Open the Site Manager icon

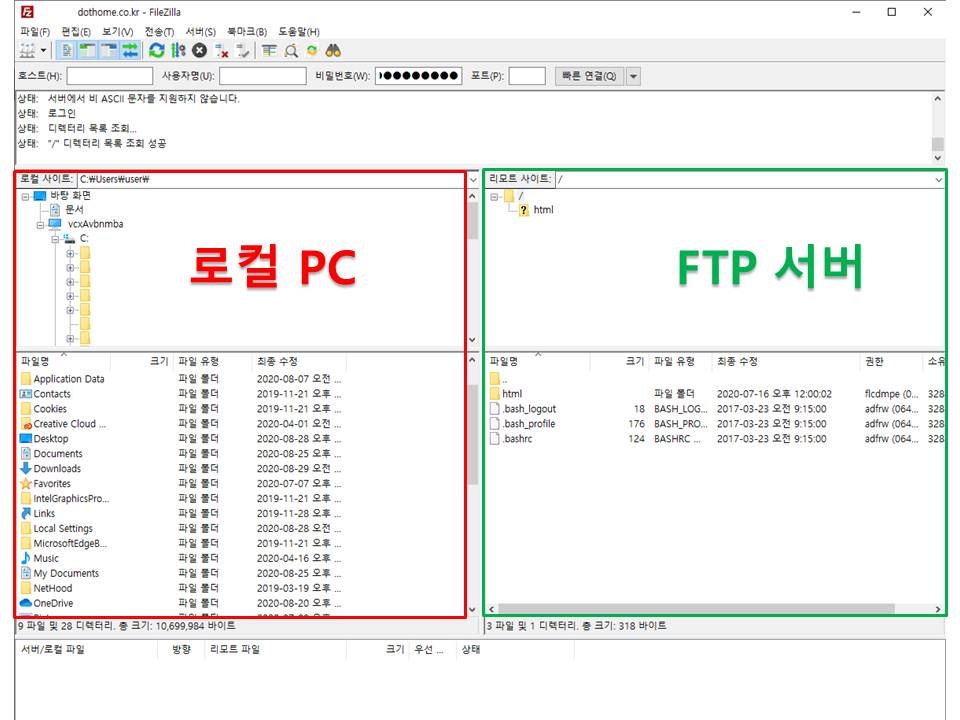pos(27,51)
